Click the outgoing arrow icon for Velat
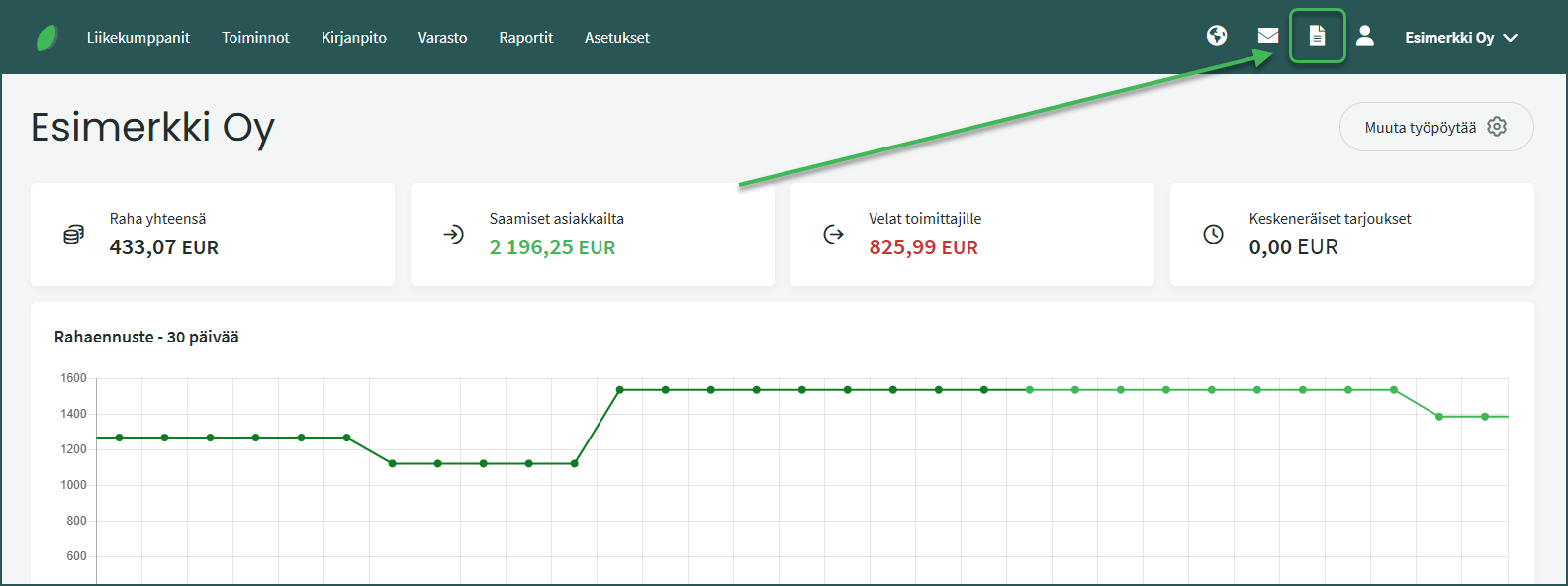Image resolution: width=1568 pixels, height=586 pixels. click(x=833, y=235)
